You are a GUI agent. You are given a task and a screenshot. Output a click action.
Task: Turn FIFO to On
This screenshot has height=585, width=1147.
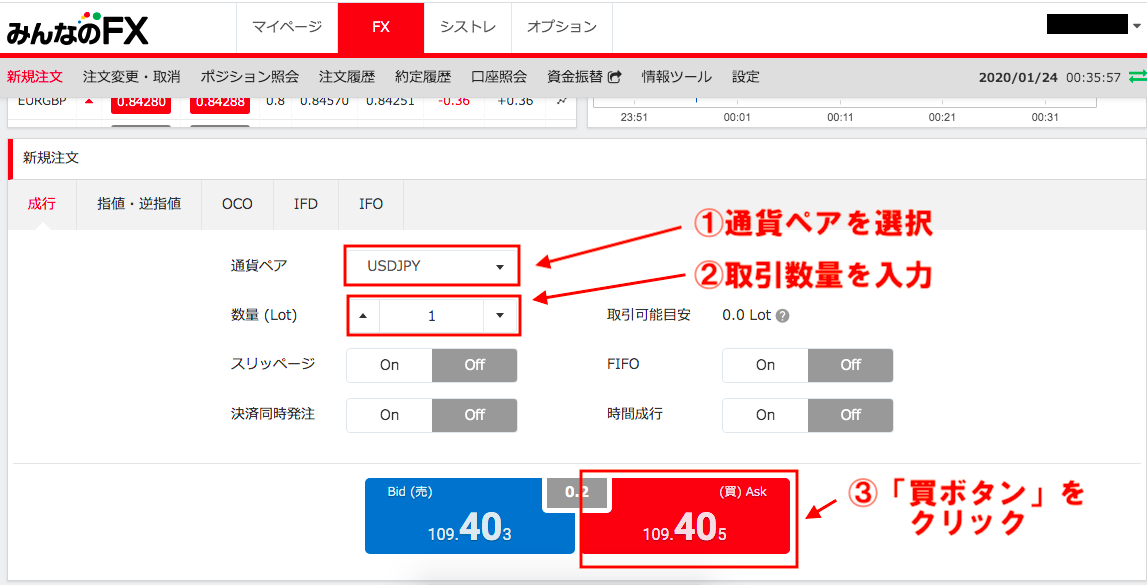765,365
